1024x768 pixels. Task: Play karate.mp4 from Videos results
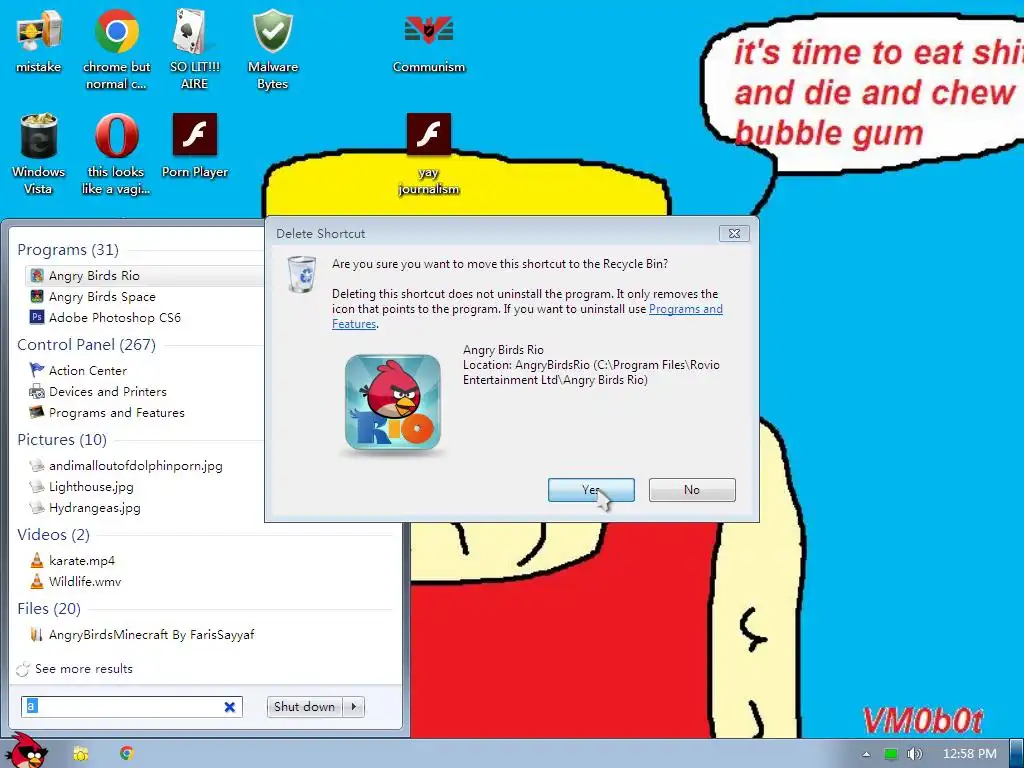(x=82, y=560)
